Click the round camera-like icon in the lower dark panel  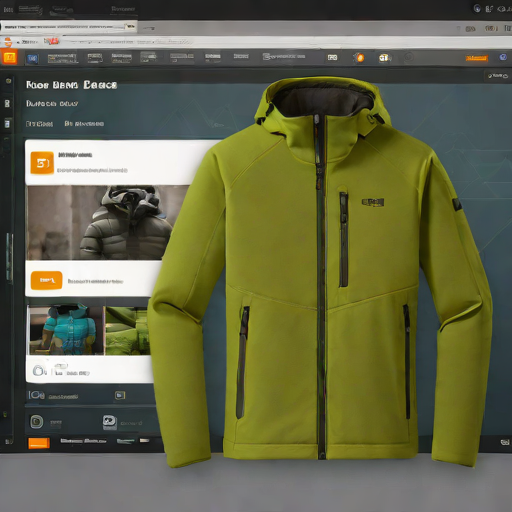pos(37,422)
